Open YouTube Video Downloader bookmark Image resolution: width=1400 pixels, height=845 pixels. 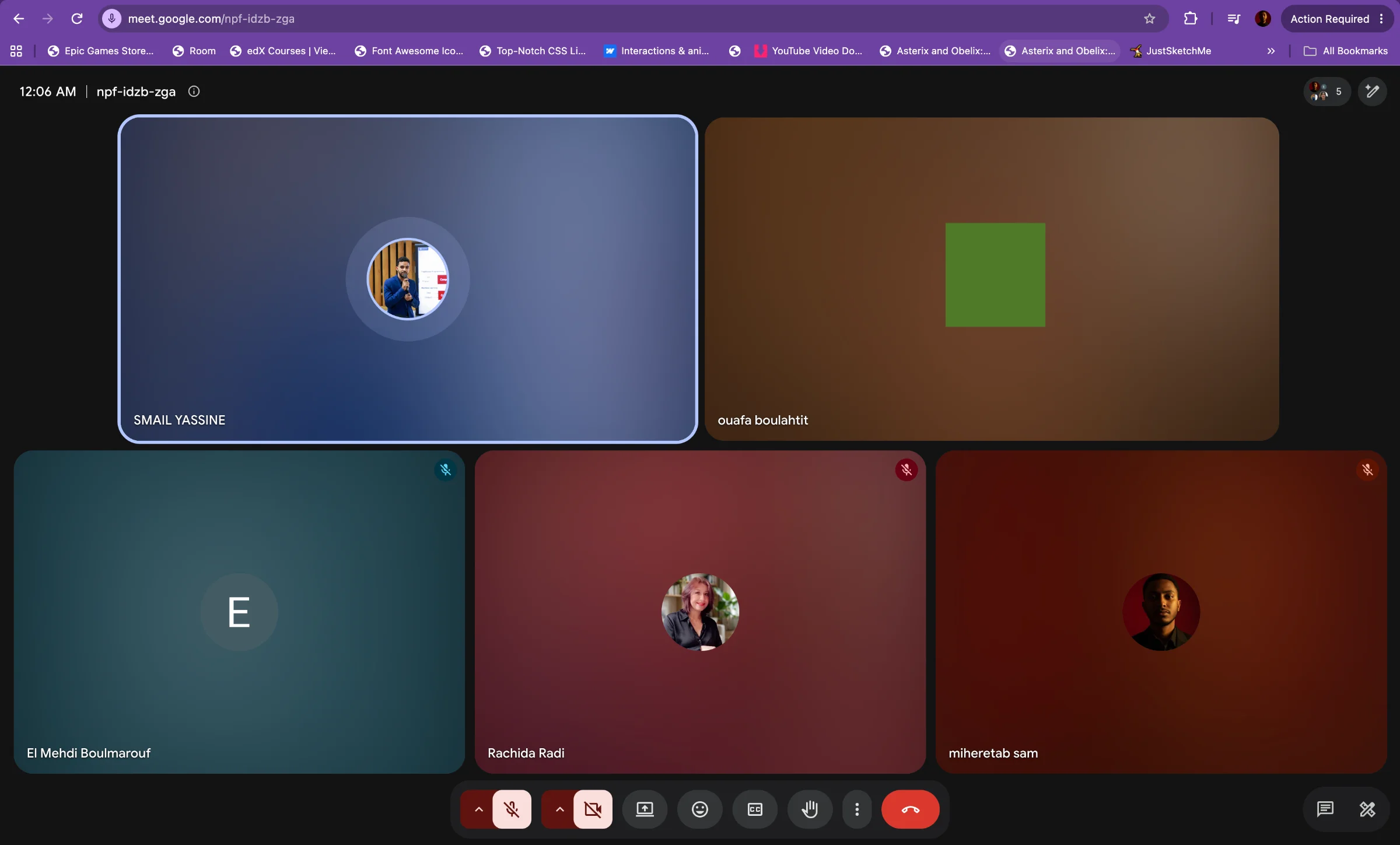808,51
